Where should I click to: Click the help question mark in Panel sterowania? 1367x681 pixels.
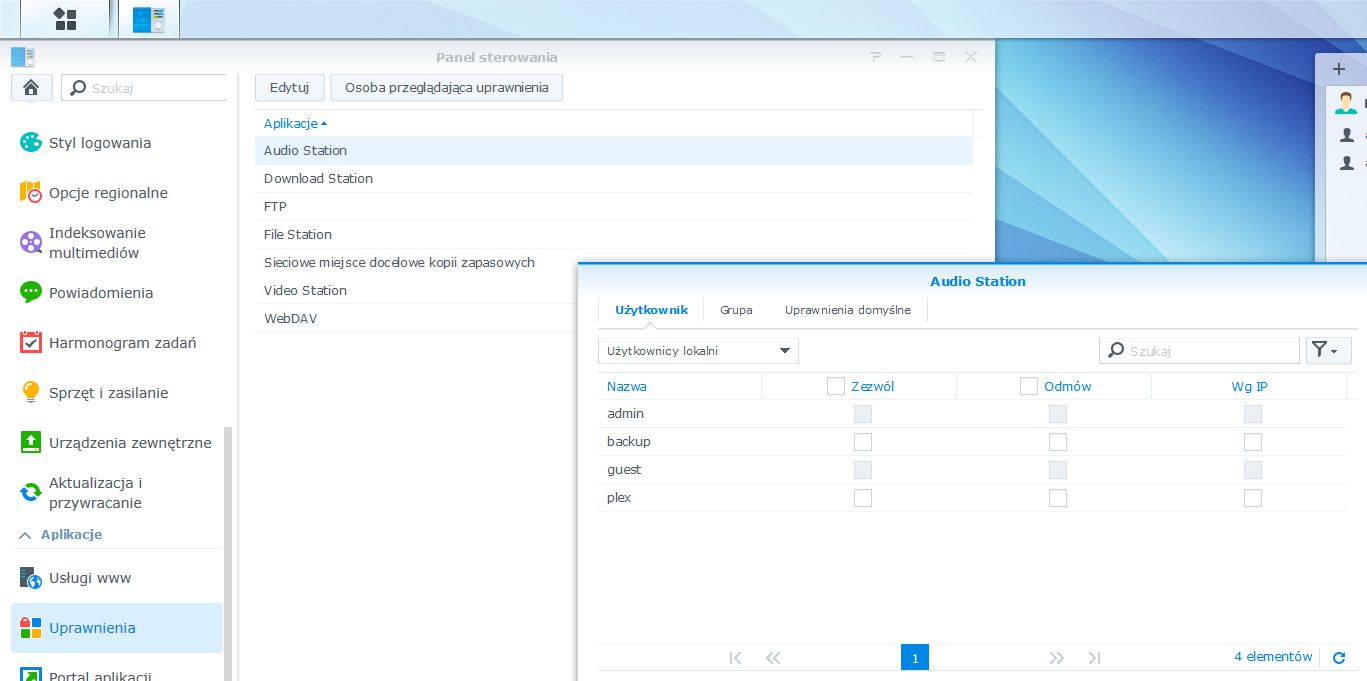coord(875,57)
